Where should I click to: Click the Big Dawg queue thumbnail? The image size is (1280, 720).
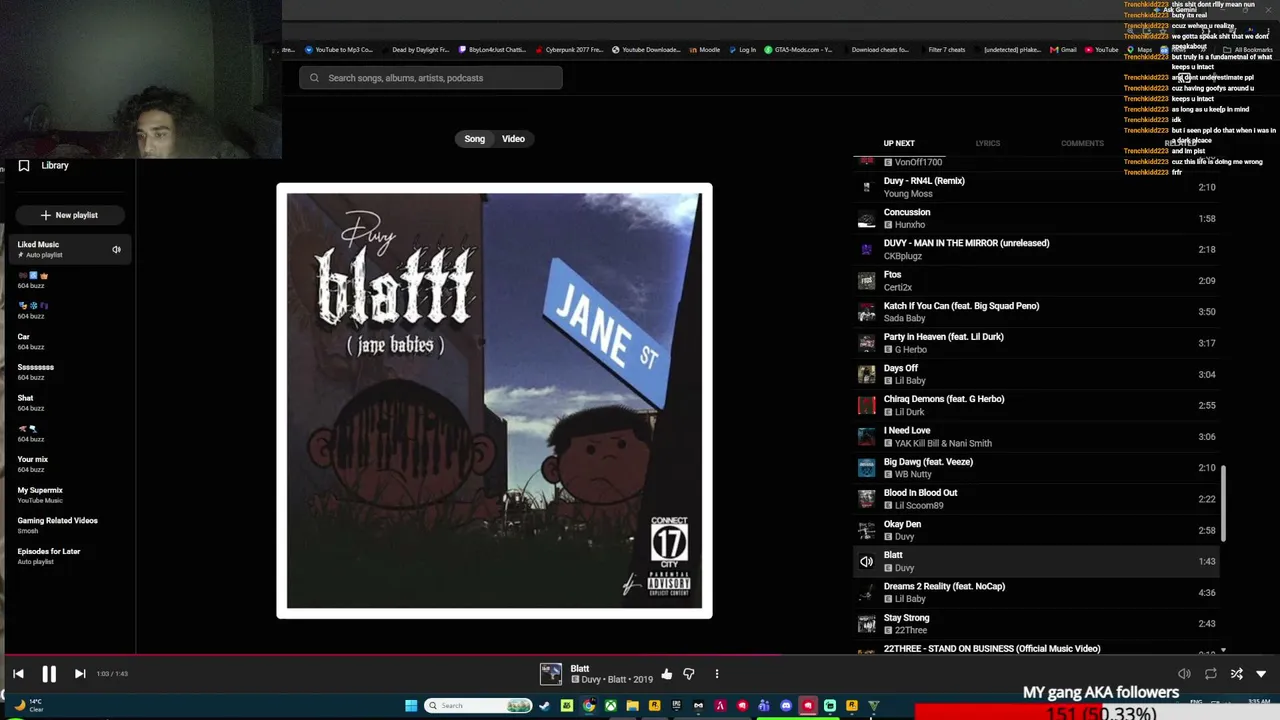[866, 468]
